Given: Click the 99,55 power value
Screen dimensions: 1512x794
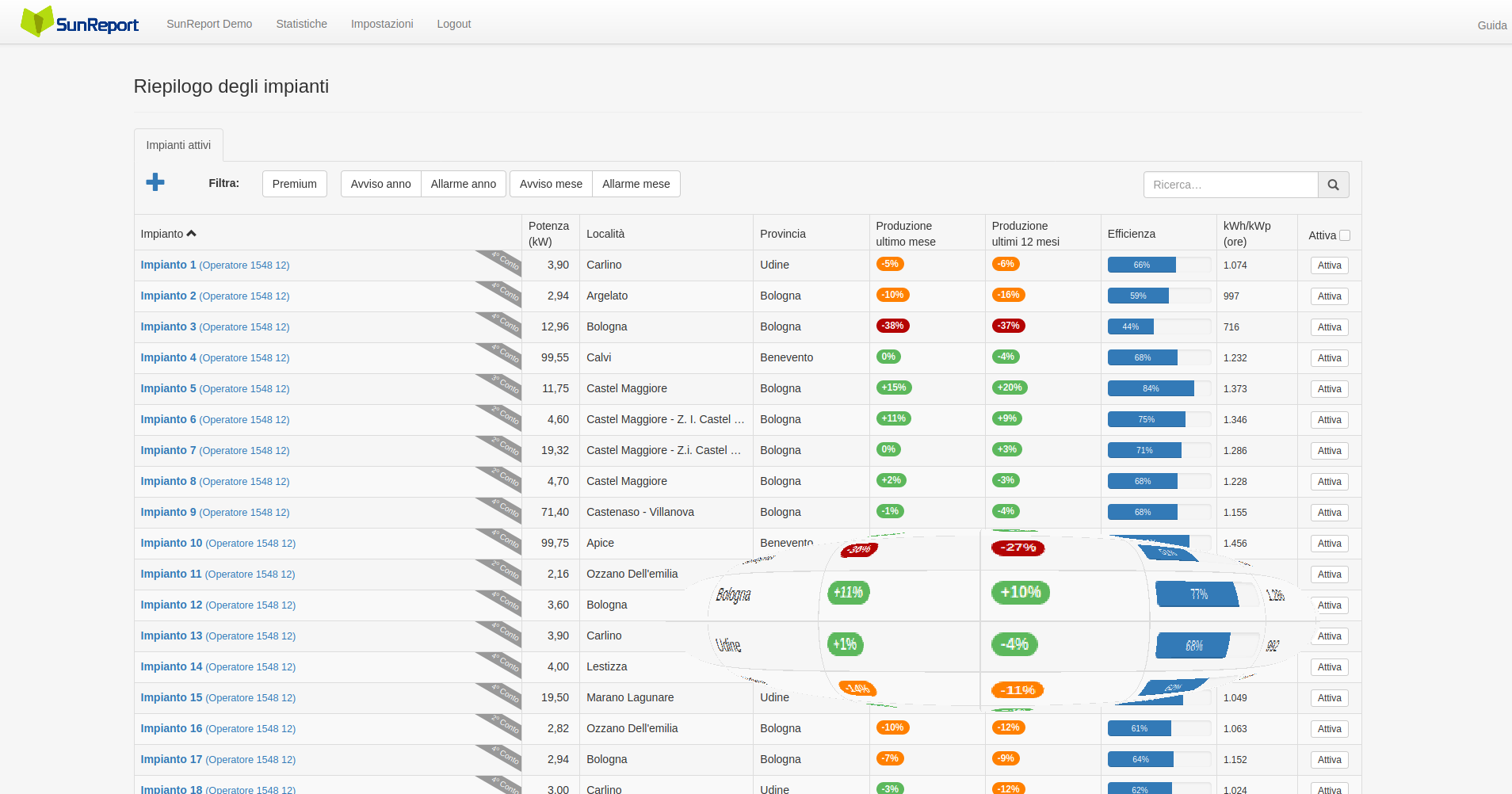Looking at the screenshot, I should (555, 357).
